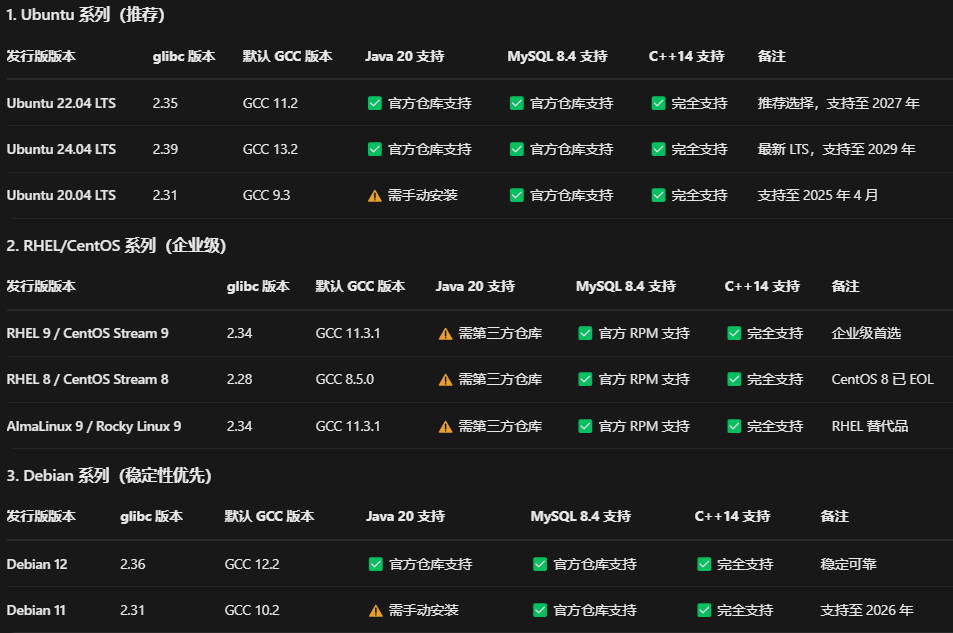Click the heading '3. Debian 系列 (稳定性优先)'
The height and width of the screenshot is (633, 953).
coord(109,476)
